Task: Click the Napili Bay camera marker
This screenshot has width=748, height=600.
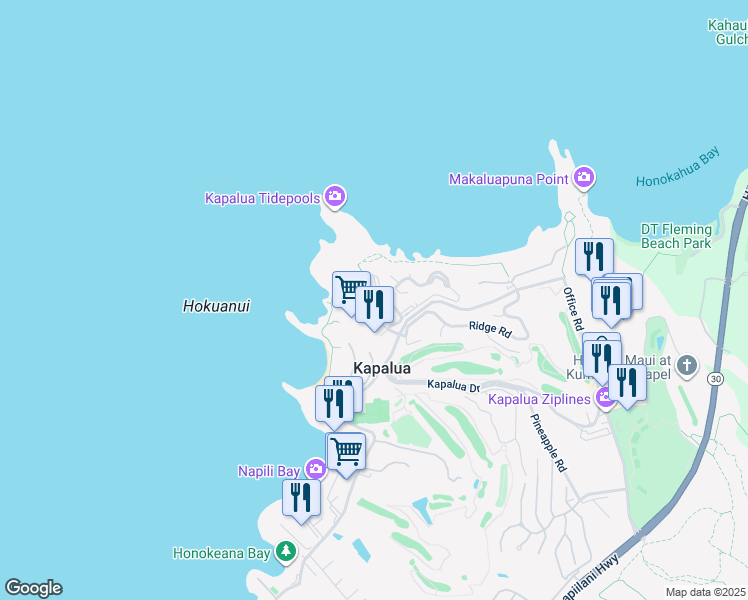Action: click(315, 469)
